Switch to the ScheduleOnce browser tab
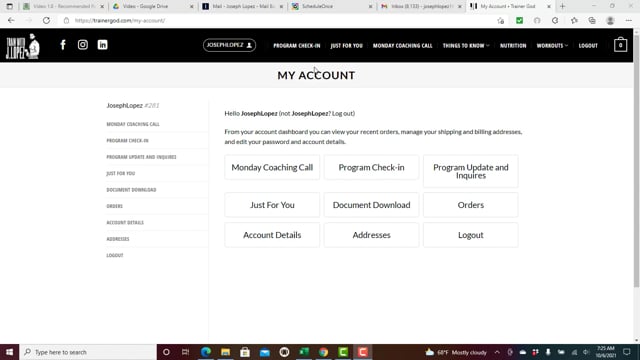 point(333,6)
